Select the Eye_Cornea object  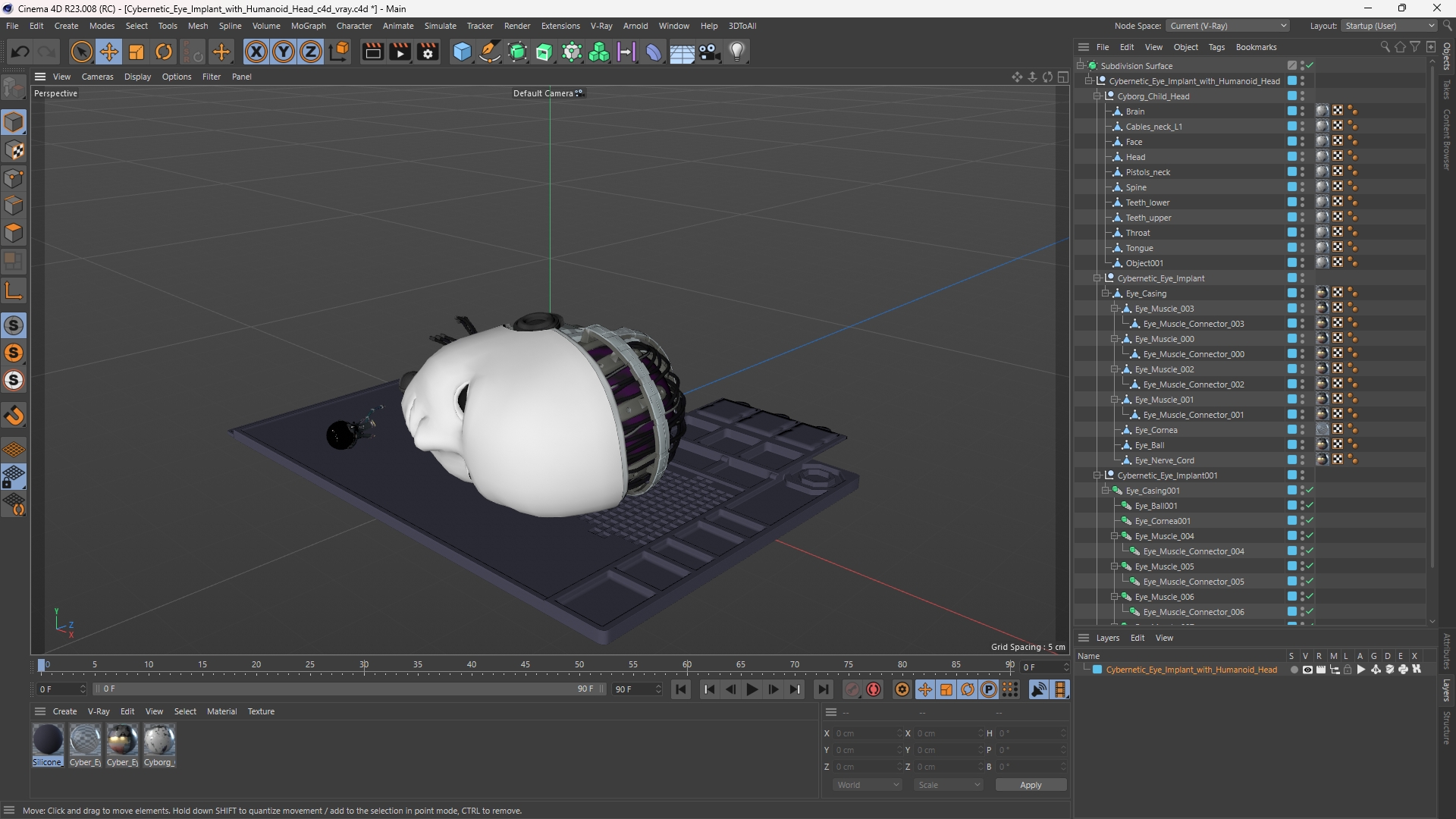(1156, 430)
